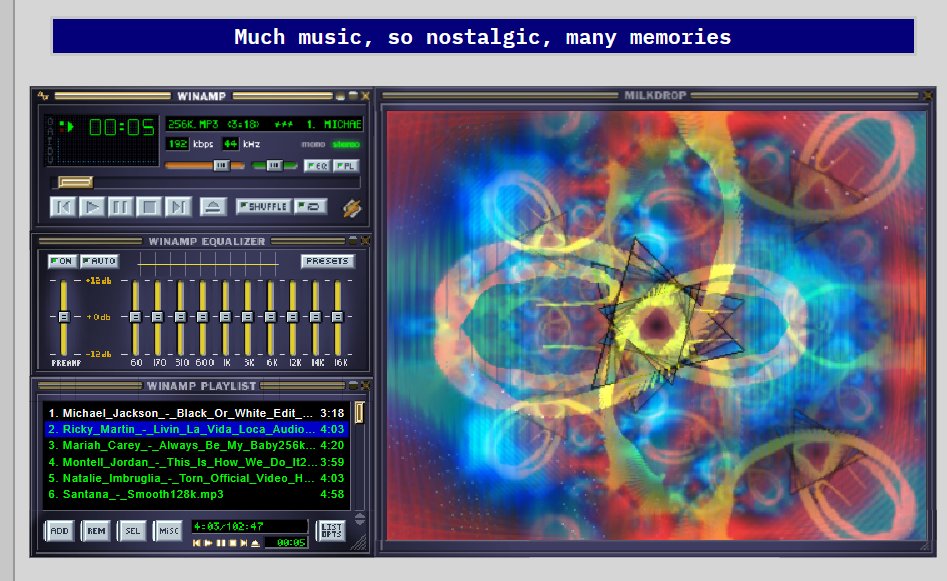Viewport: 947px width, 581px height.
Task: Toggle Repeat mode button
Action: pyautogui.click(x=311, y=207)
